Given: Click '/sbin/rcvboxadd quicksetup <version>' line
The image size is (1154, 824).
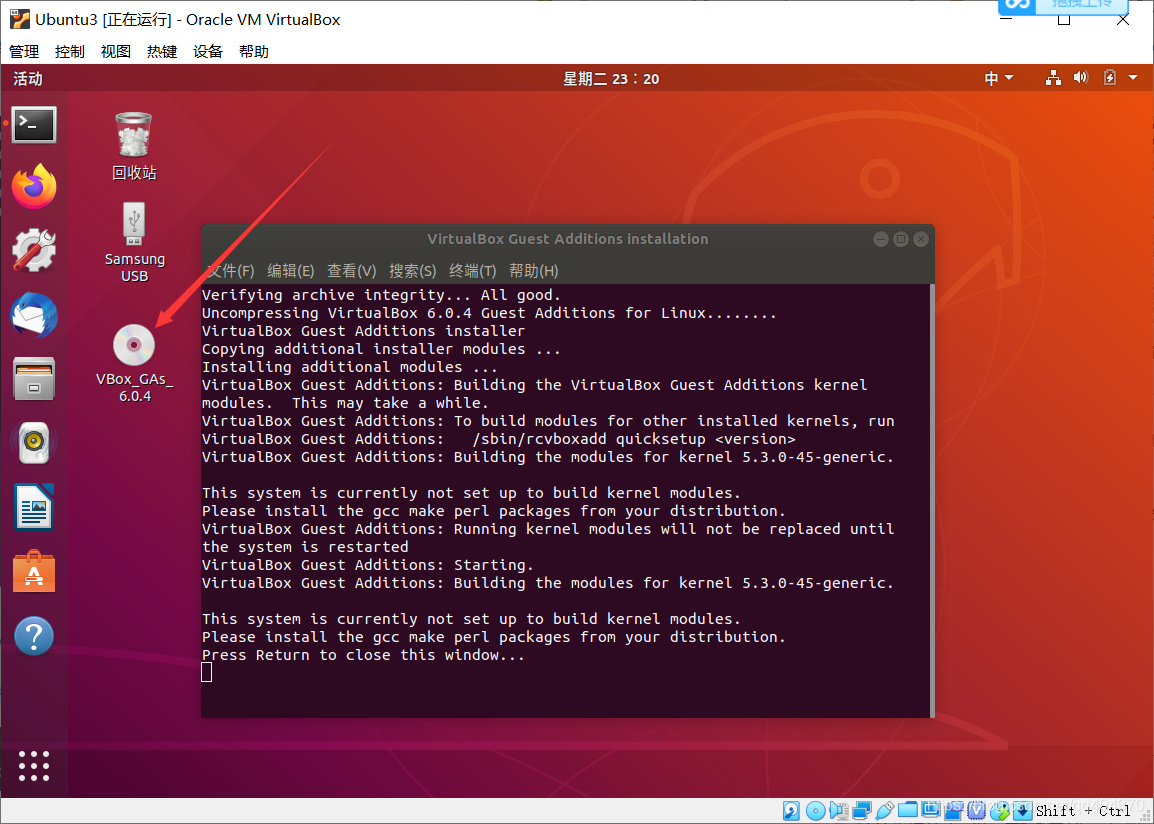Looking at the screenshot, I should click(634, 439).
